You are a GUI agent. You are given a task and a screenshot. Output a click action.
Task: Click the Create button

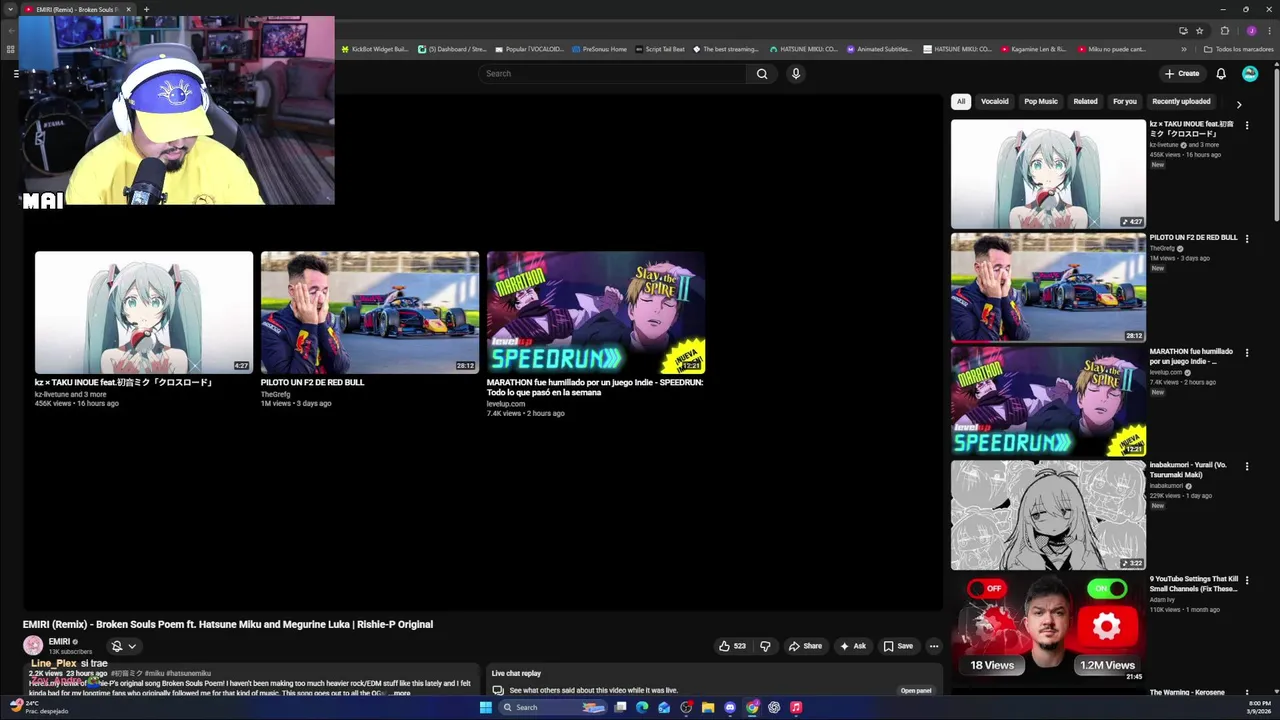1182,73
